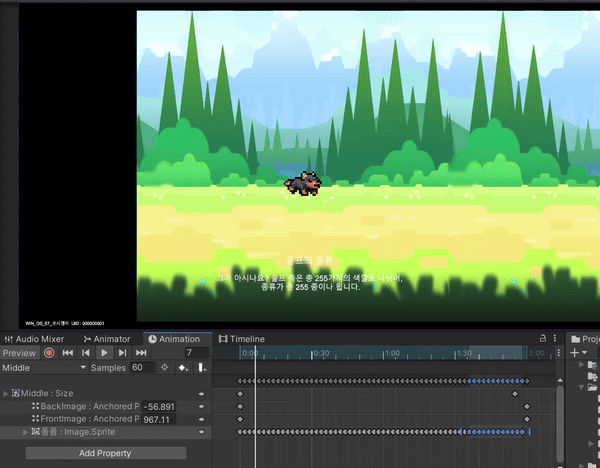Open the Middle animation clip dropdown
The image size is (600, 468).
[44, 368]
